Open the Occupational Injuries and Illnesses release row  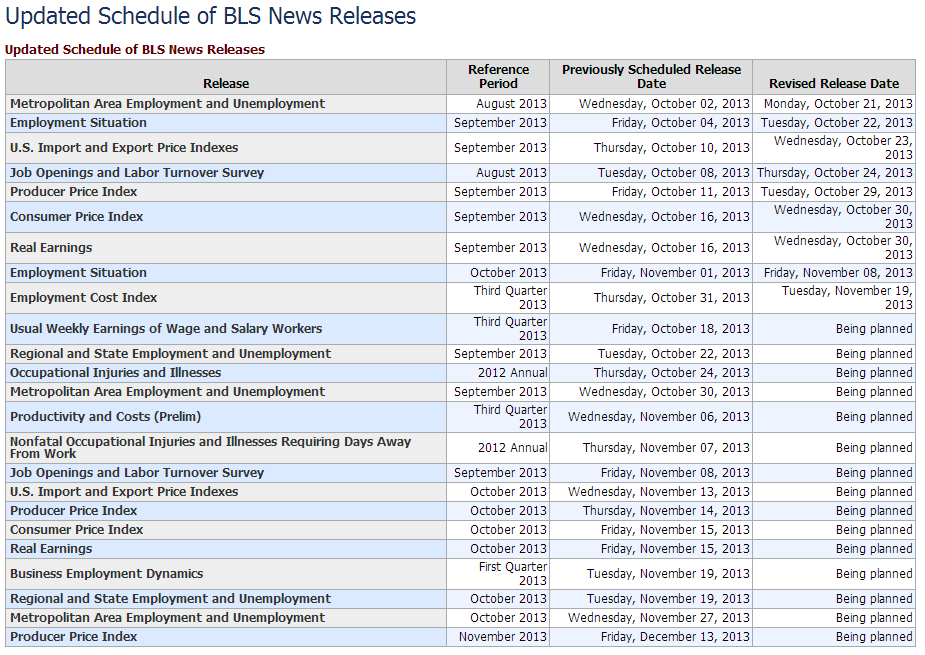115,373
